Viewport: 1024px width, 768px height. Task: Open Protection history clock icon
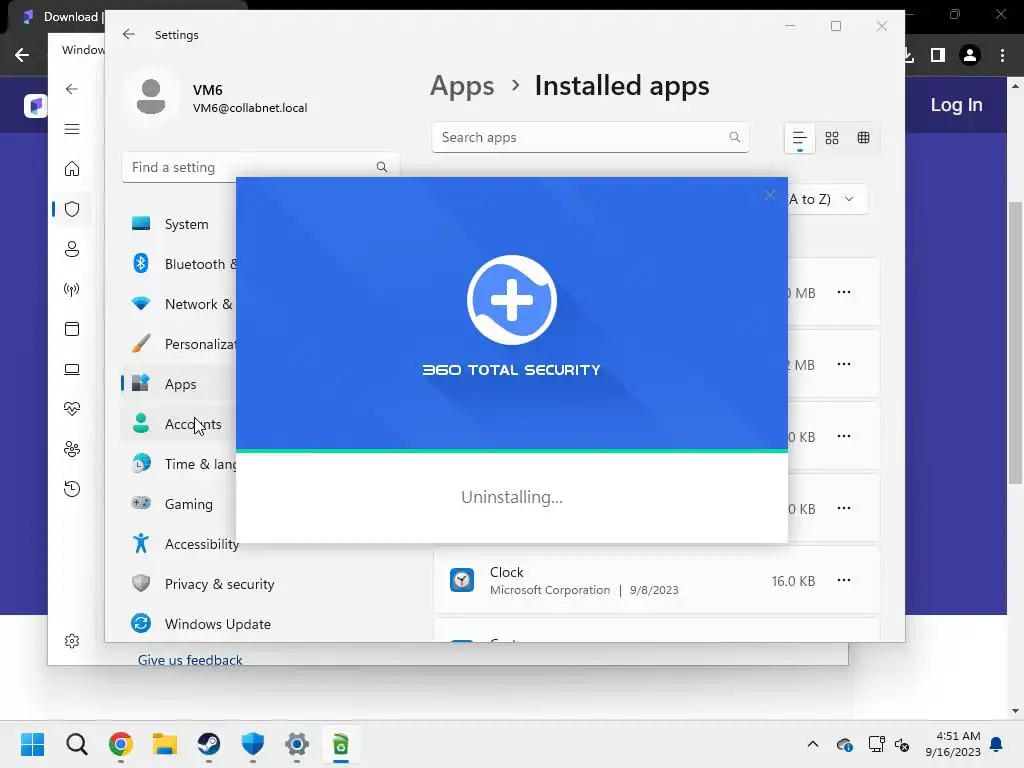point(72,489)
